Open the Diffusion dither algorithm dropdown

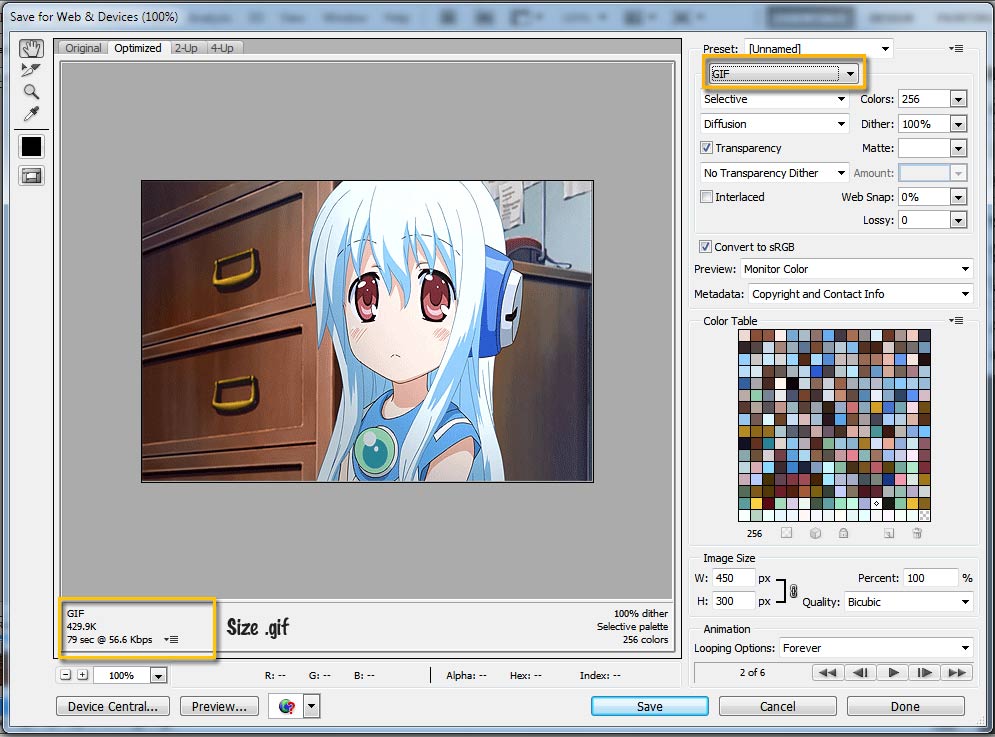point(774,124)
